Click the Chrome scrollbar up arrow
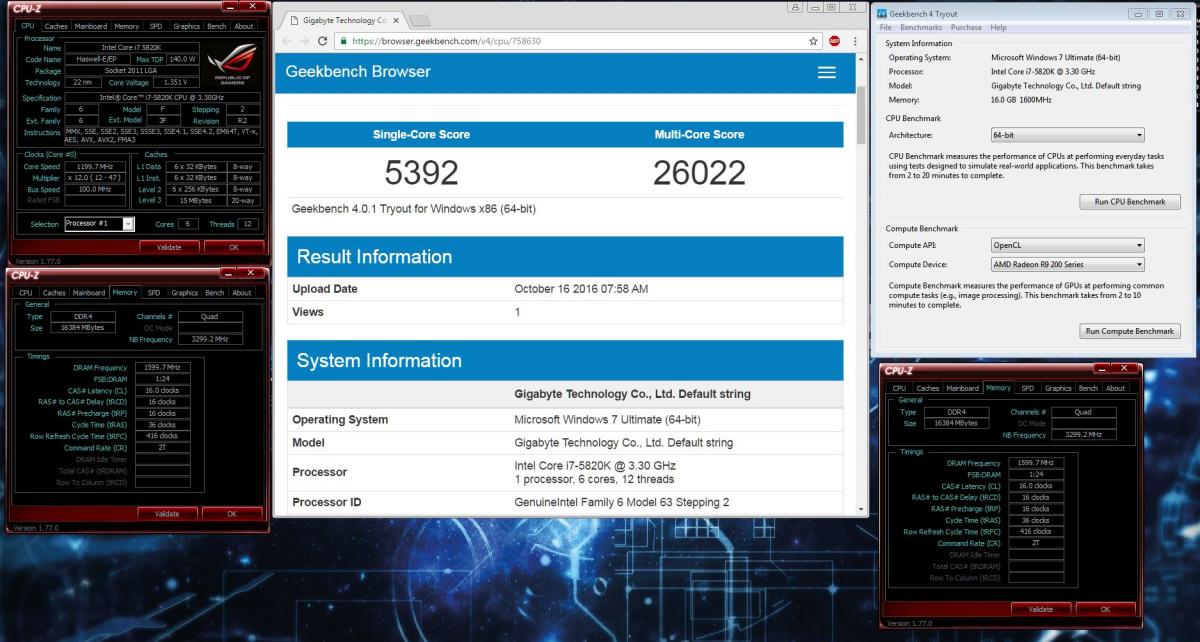1200x642 pixels. tap(862, 61)
